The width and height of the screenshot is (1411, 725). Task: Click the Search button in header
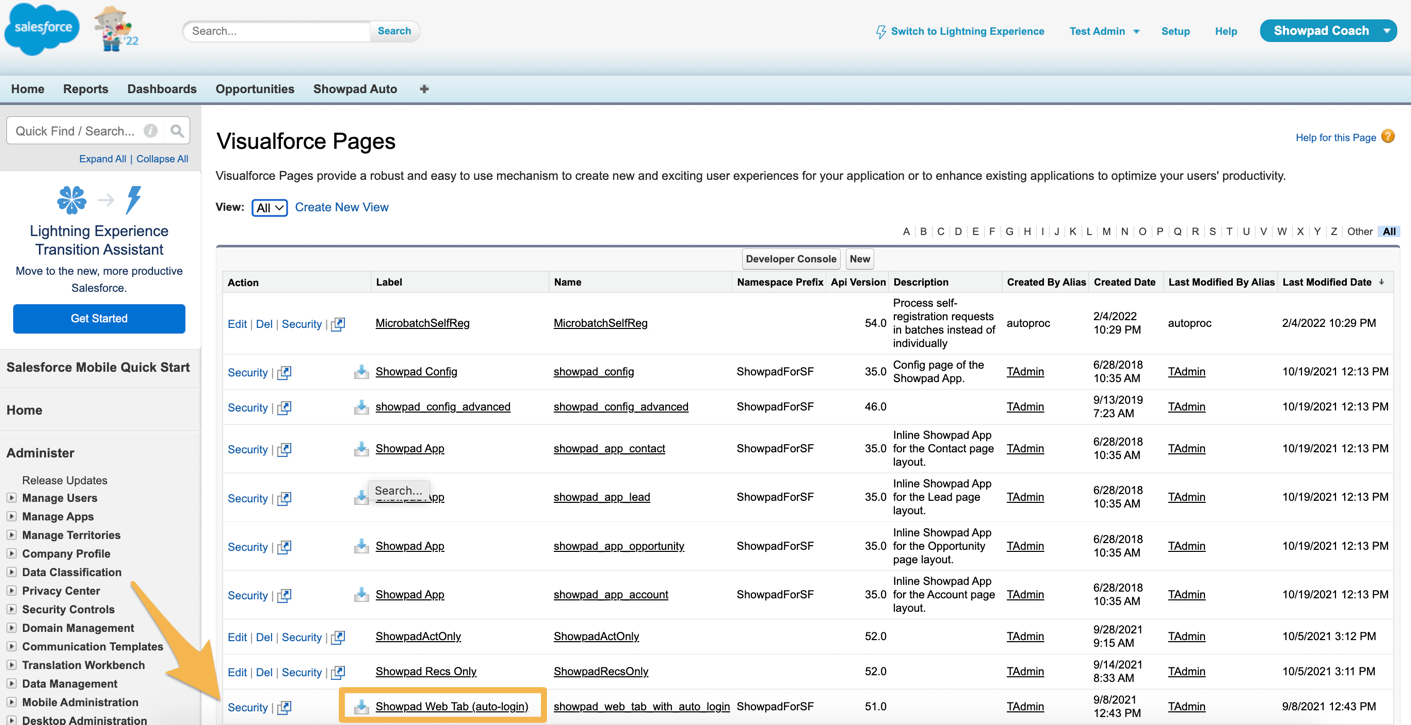394,31
